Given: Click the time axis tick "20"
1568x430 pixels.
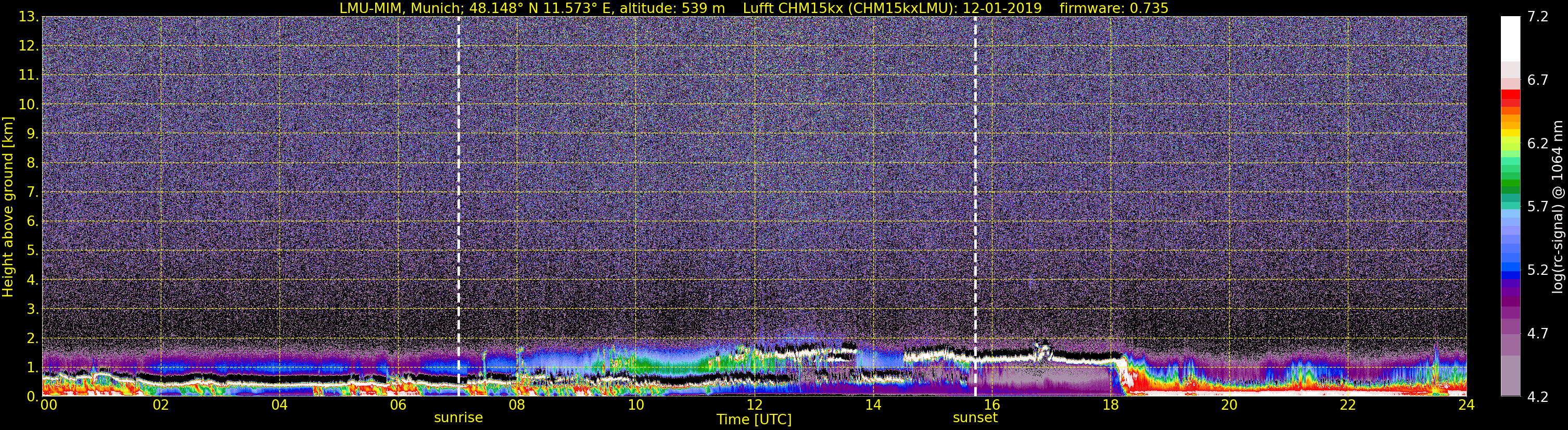Looking at the screenshot, I should [1229, 406].
